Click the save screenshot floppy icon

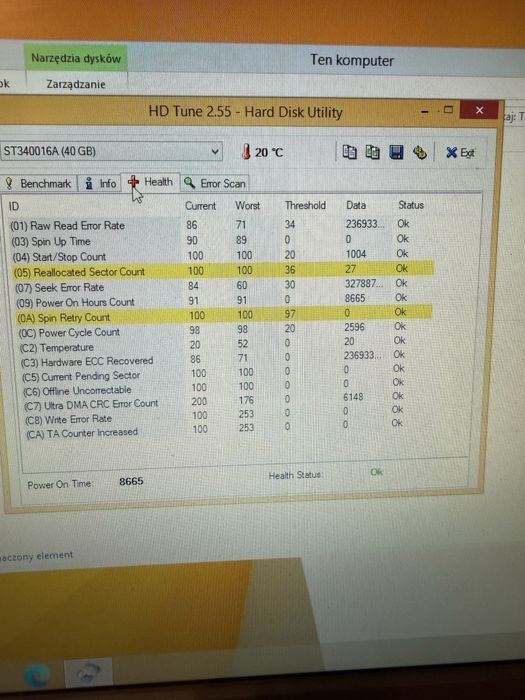396,152
